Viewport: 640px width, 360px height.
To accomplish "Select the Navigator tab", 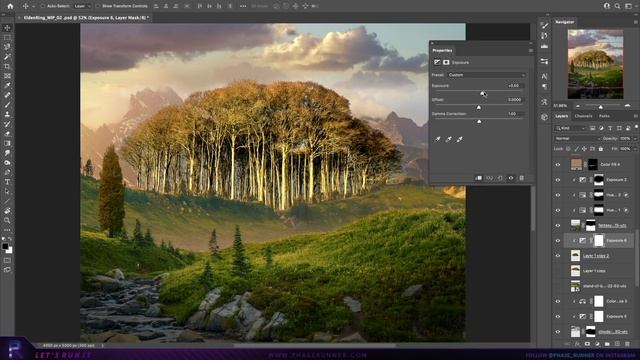I will click(565, 22).
